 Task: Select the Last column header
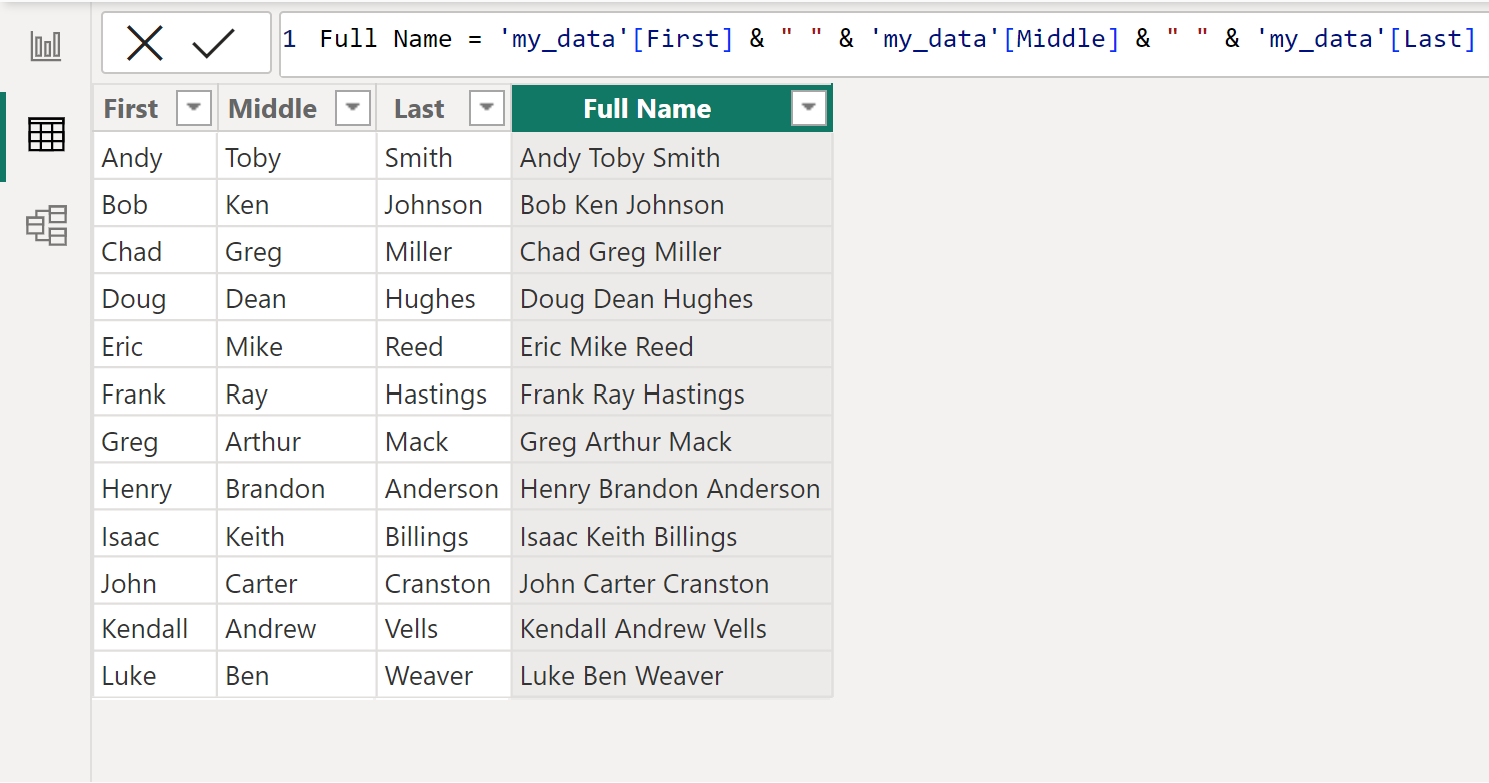click(444, 108)
